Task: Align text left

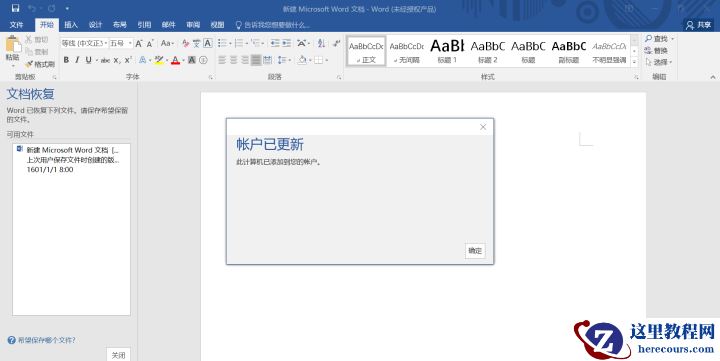Action: [222, 60]
